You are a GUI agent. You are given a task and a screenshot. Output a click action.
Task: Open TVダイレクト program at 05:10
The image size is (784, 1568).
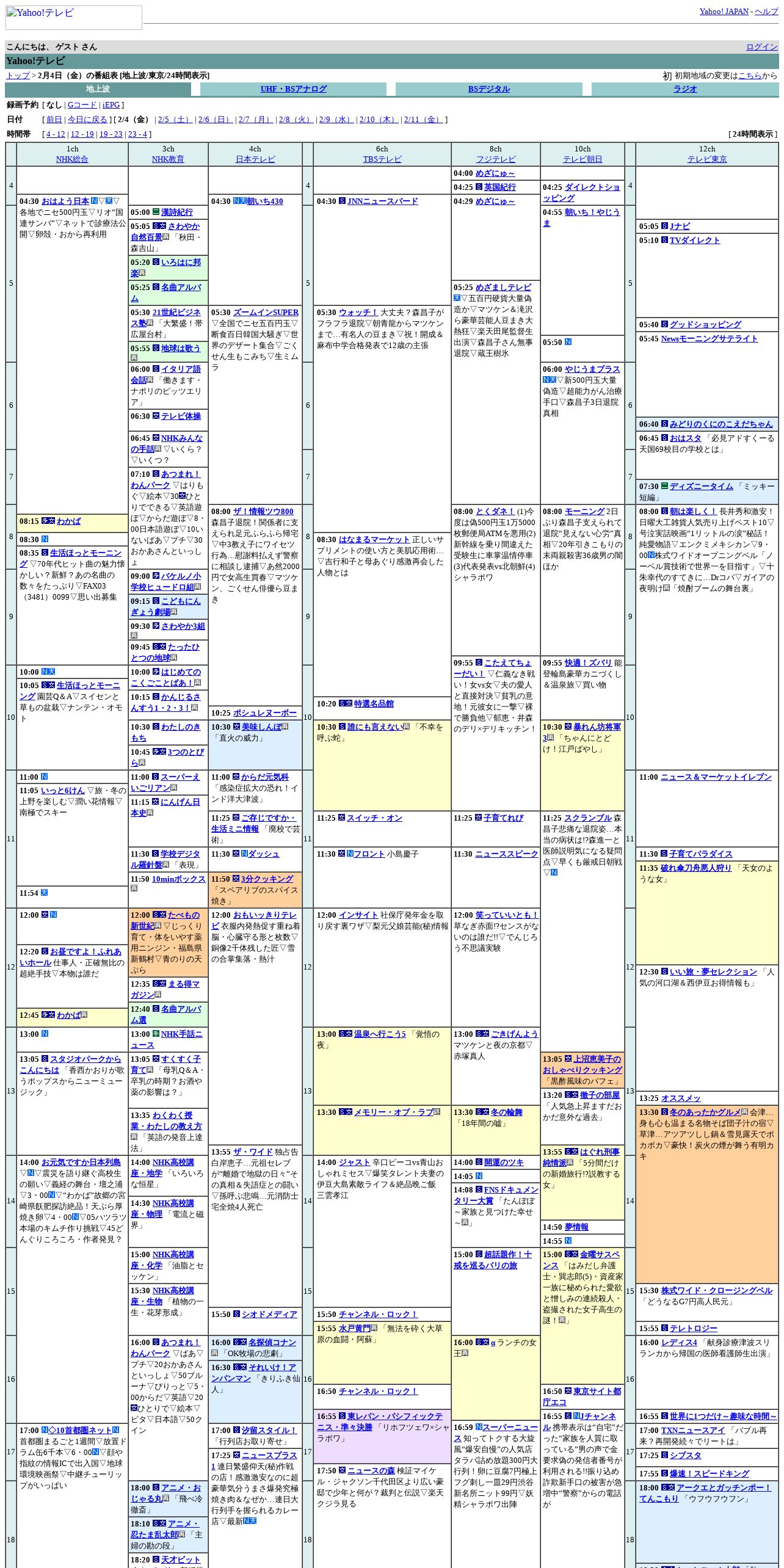coord(695,241)
